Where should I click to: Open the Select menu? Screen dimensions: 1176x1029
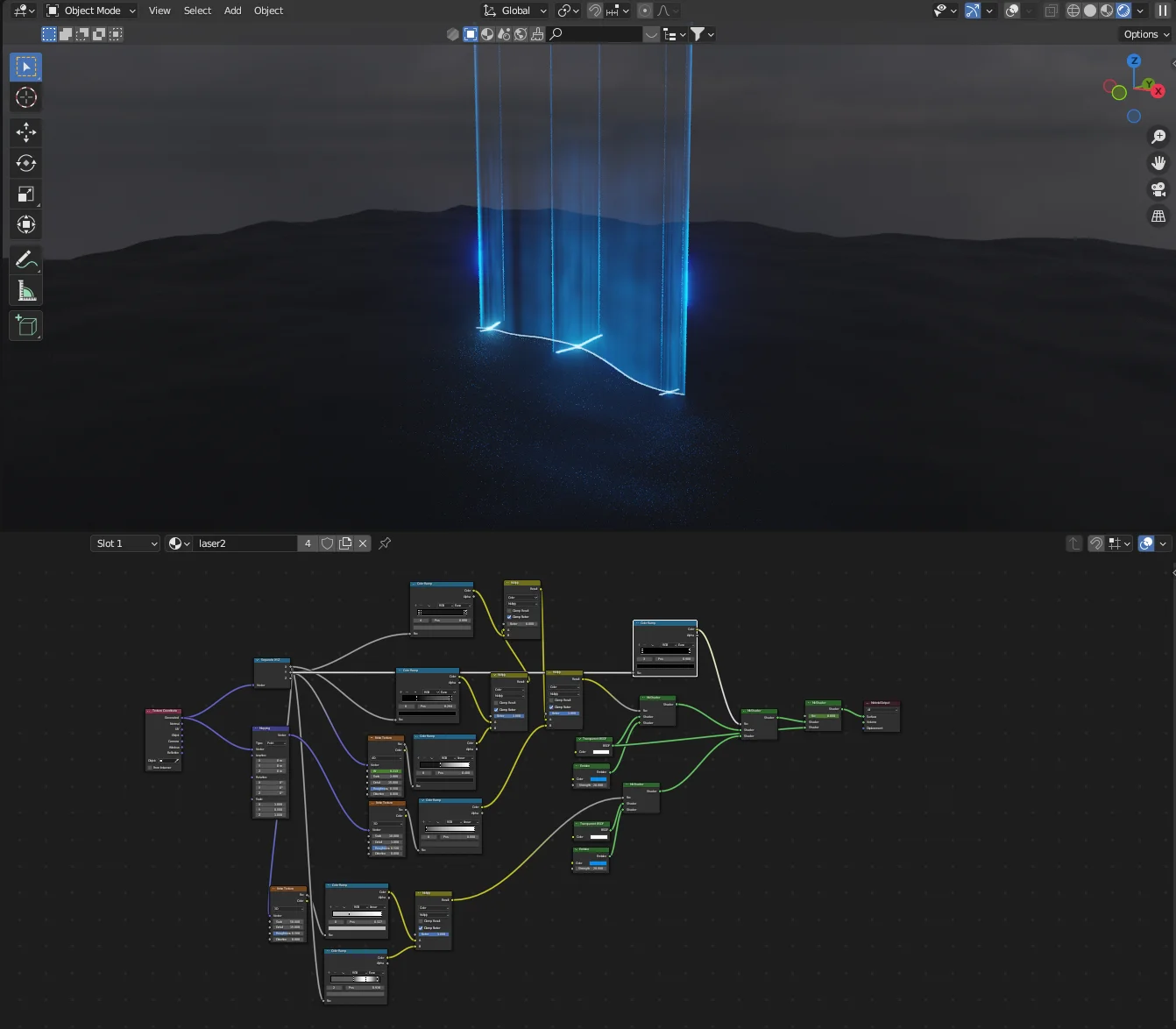pos(197,11)
